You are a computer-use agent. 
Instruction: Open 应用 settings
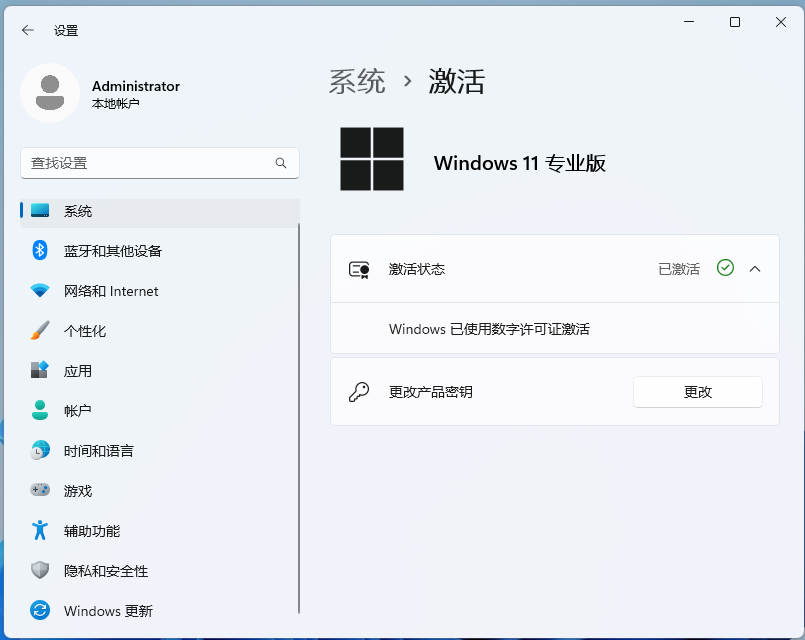pyautogui.click(x=160, y=371)
